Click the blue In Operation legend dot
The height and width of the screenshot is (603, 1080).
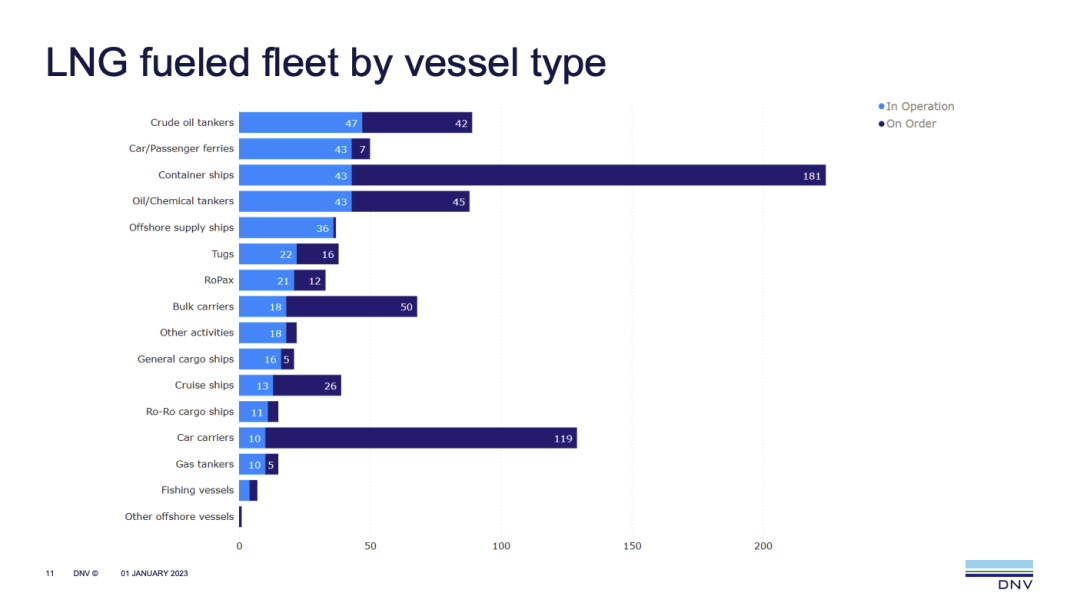point(881,107)
